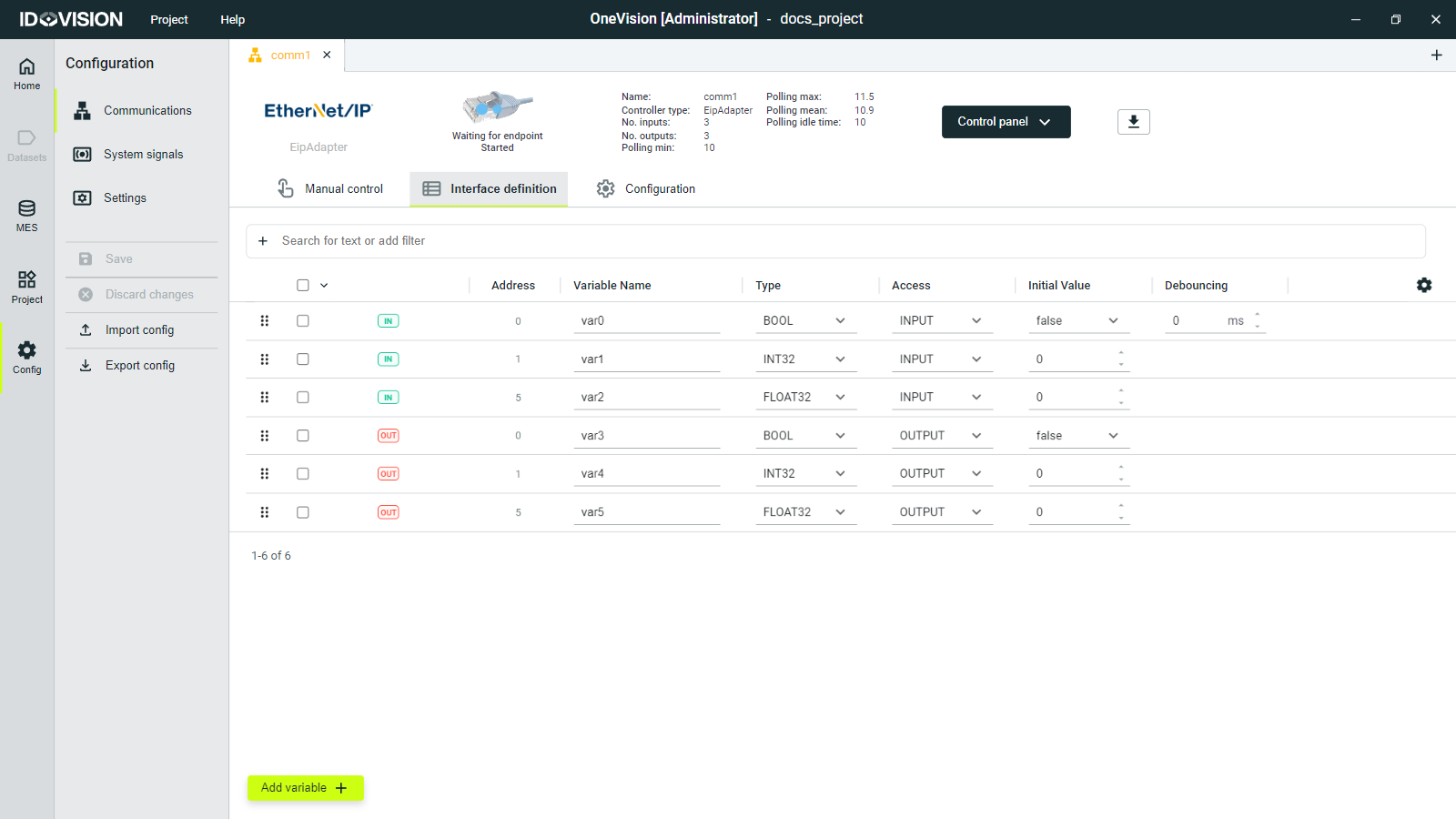Close the comm1 tab
Viewport: 1456px width, 819px height.
[327, 55]
